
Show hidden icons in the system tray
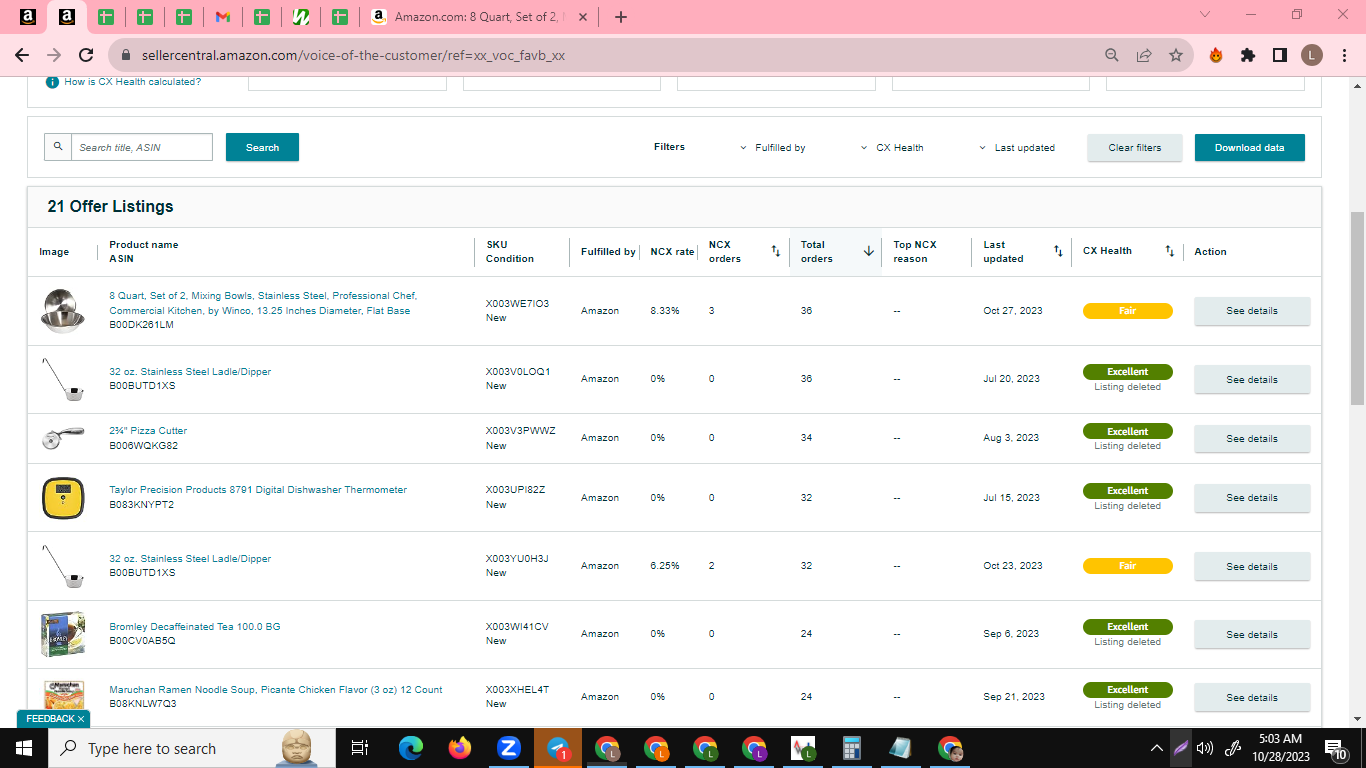[x=1157, y=748]
